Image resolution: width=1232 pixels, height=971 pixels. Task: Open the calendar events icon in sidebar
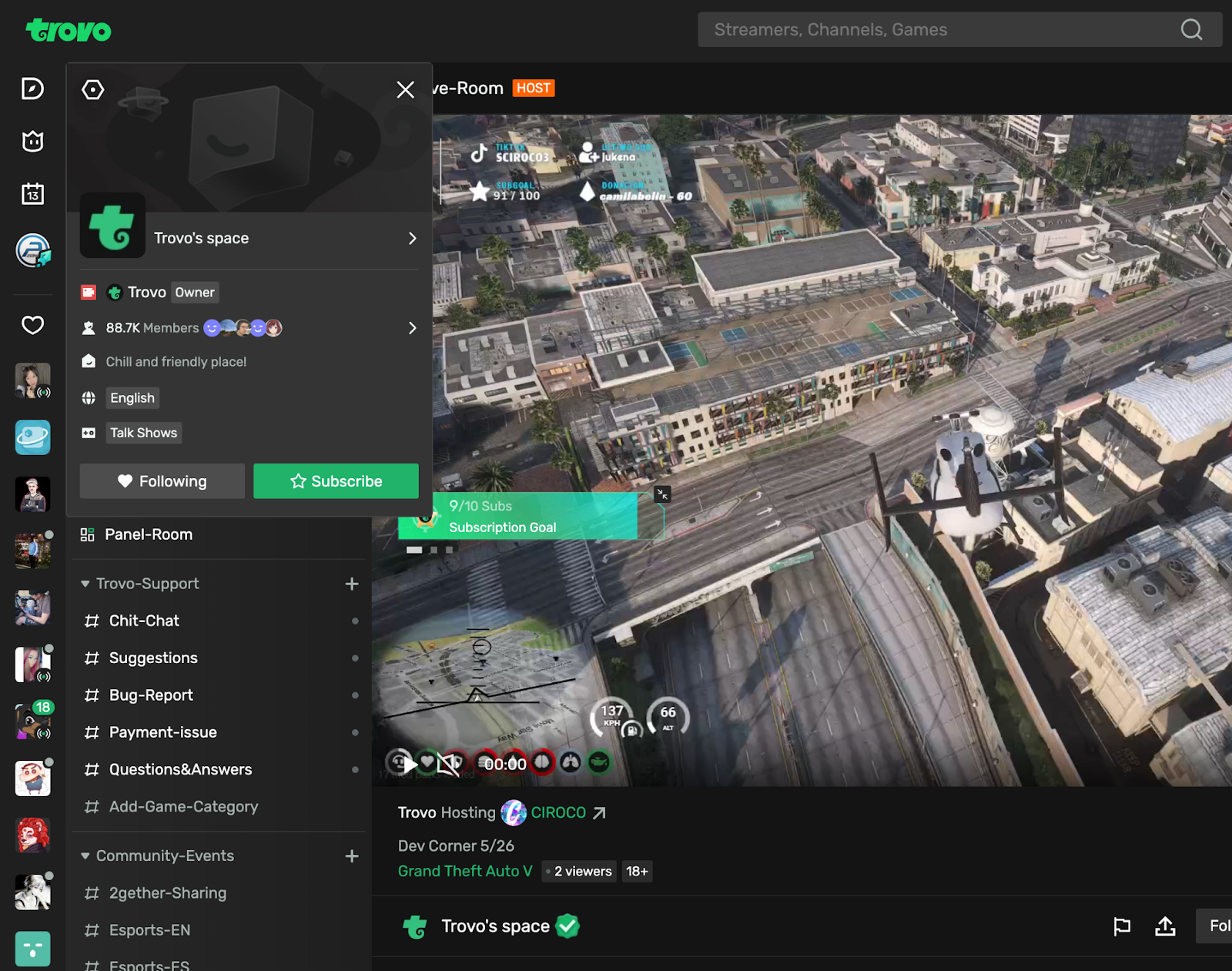pos(32,193)
